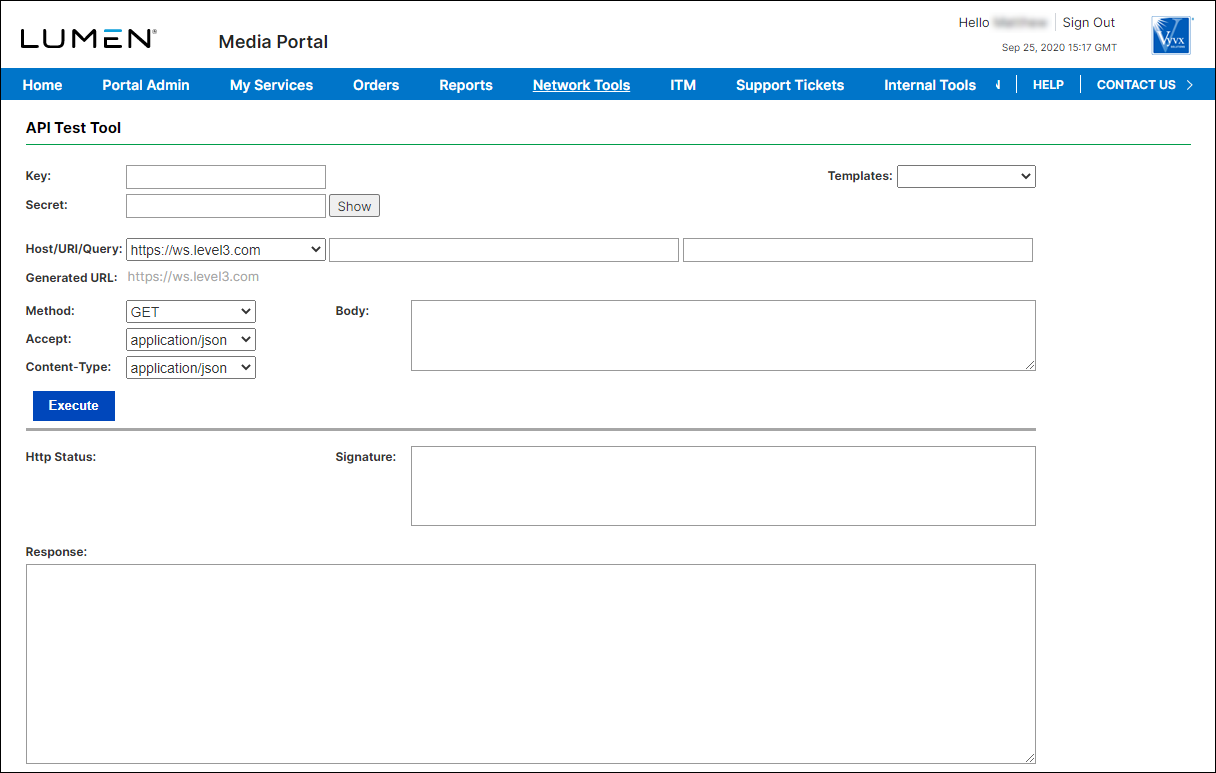The height and width of the screenshot is (773, 1216).
Task: Focus the Query input field
Action: pos(858,250)
